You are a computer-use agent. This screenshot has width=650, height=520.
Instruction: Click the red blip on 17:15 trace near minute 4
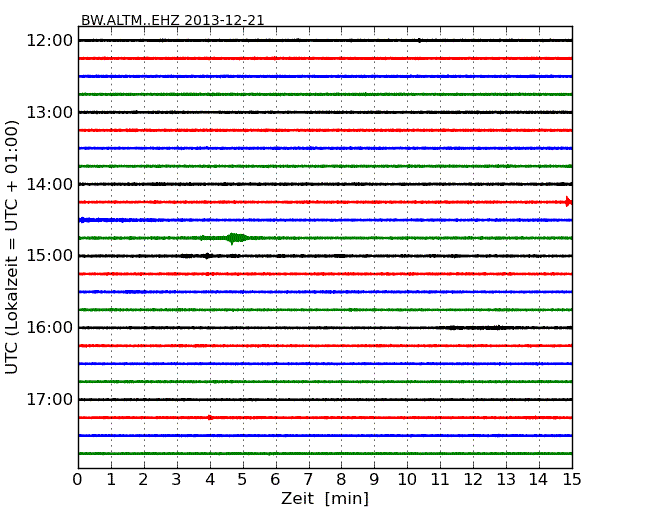point(210,418)
